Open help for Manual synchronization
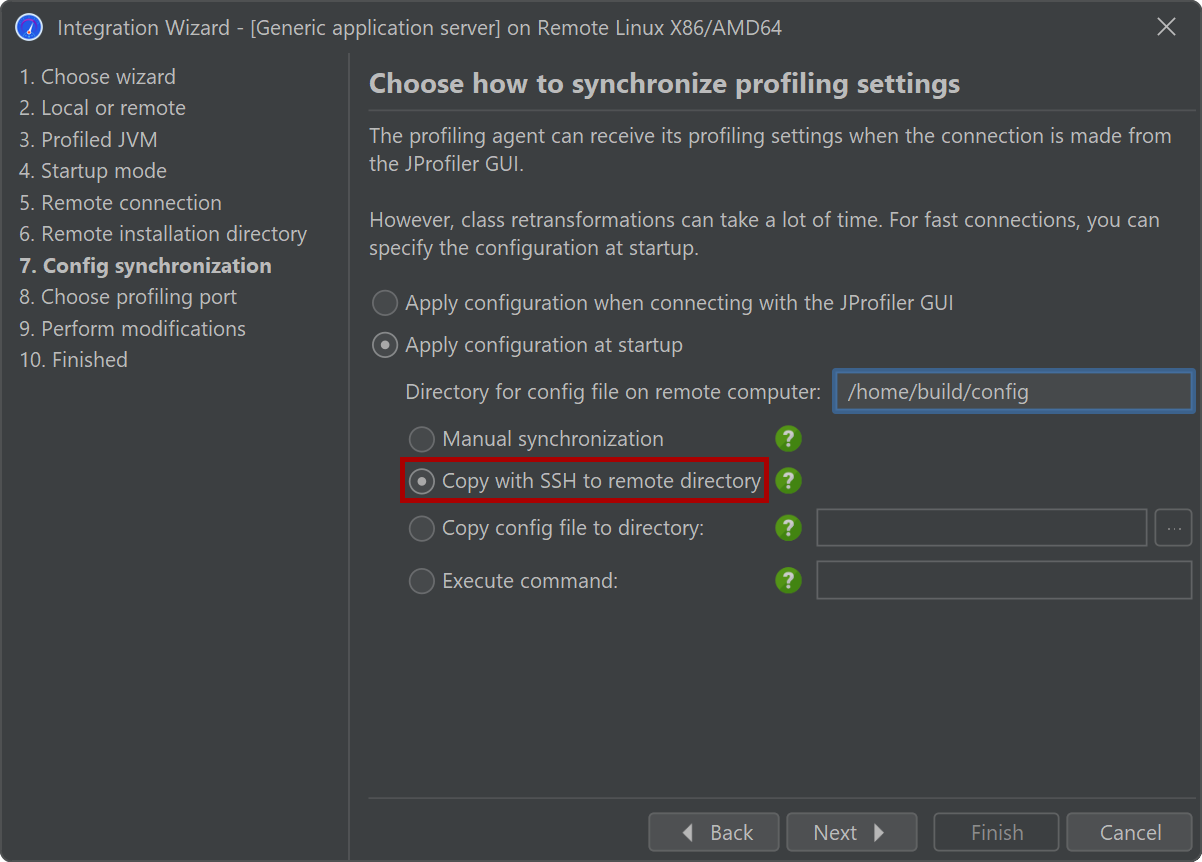The width and height of the screenshot is (1202, 862). pos(788,439)
